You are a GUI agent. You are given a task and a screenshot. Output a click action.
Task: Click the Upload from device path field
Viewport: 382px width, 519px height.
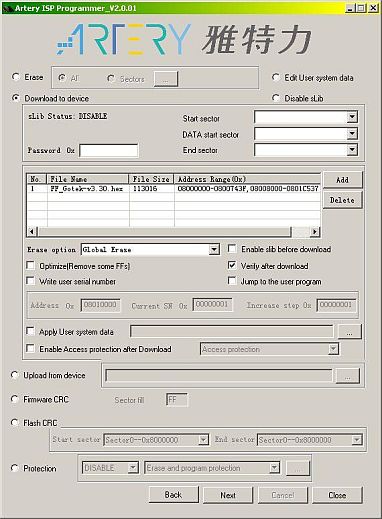point(219,376)
